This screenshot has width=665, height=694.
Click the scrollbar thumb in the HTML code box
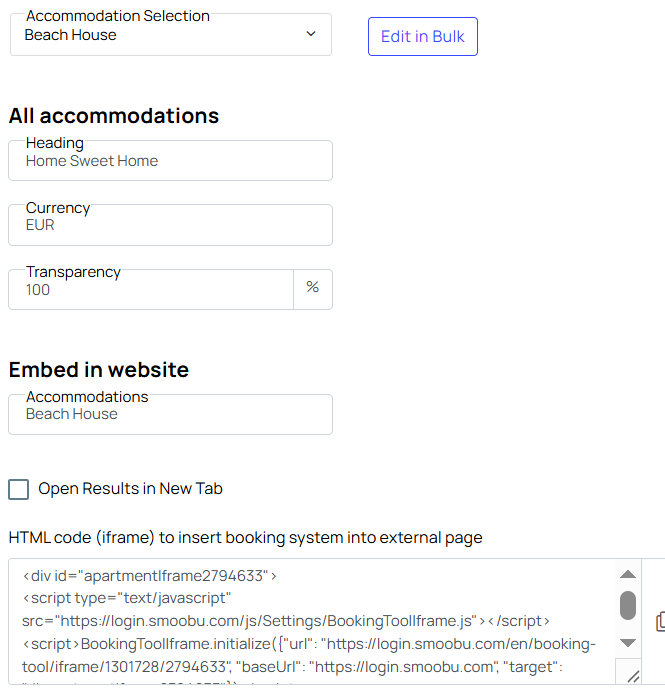[628, 605]
